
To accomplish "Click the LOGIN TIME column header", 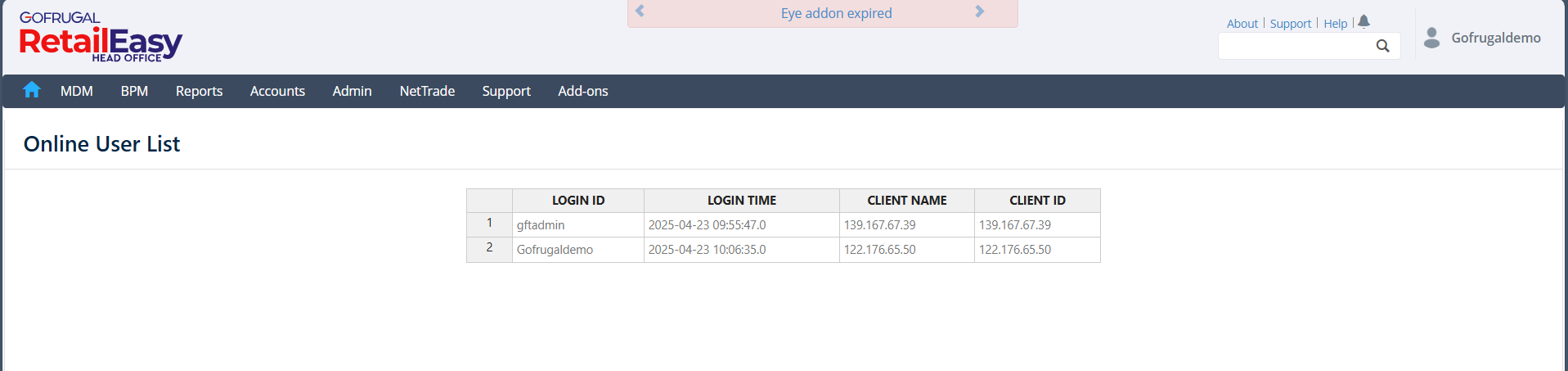I will click(x=741, y=201).
